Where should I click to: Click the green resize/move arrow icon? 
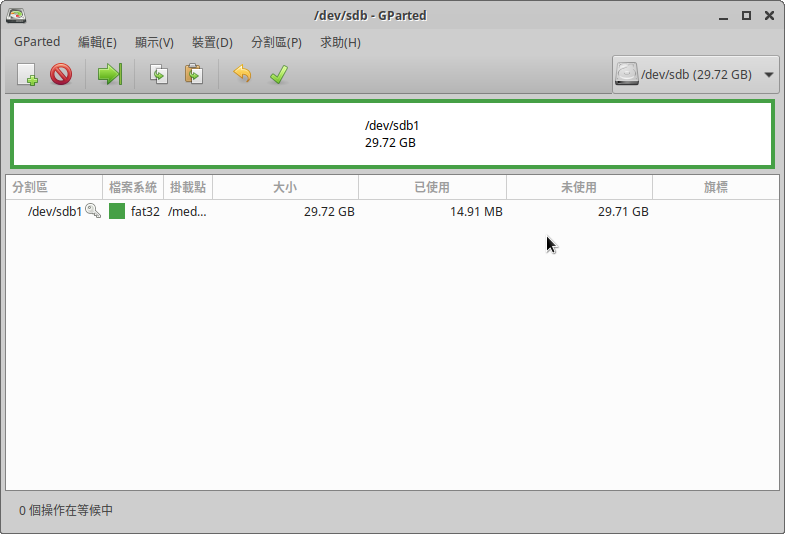coord(109,74)
